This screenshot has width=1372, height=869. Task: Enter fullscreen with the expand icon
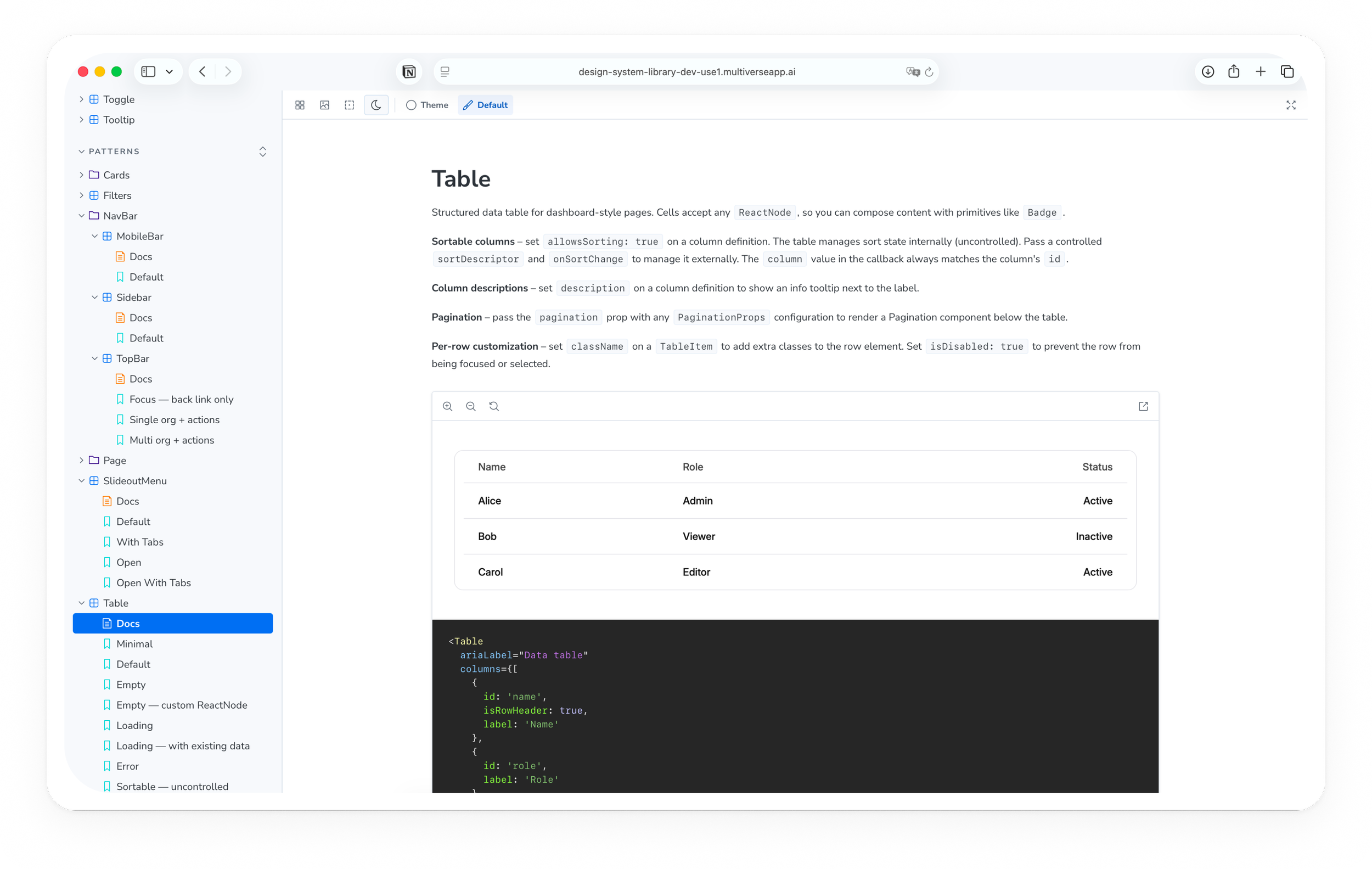1291,105
